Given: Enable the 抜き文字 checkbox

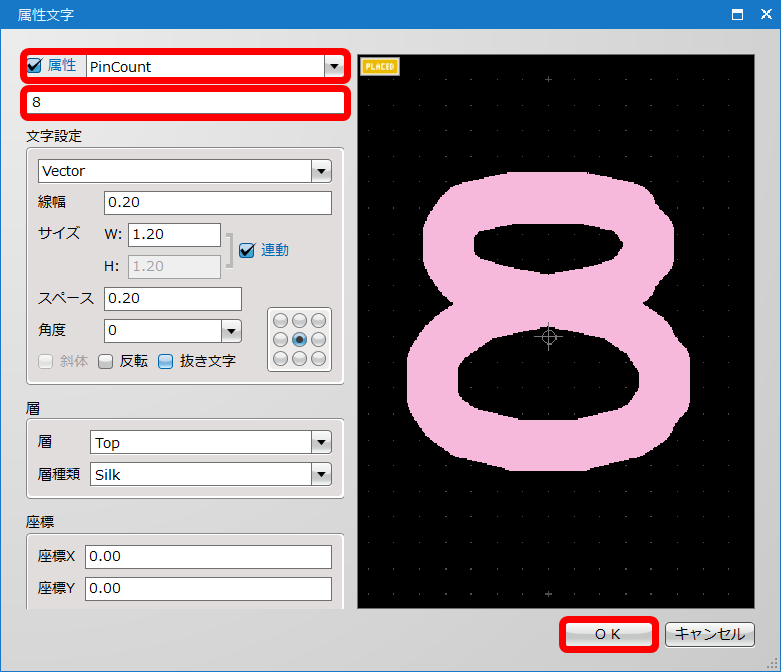Looking at the screenshot, I should pyautogui.click(x=166, y=361).
